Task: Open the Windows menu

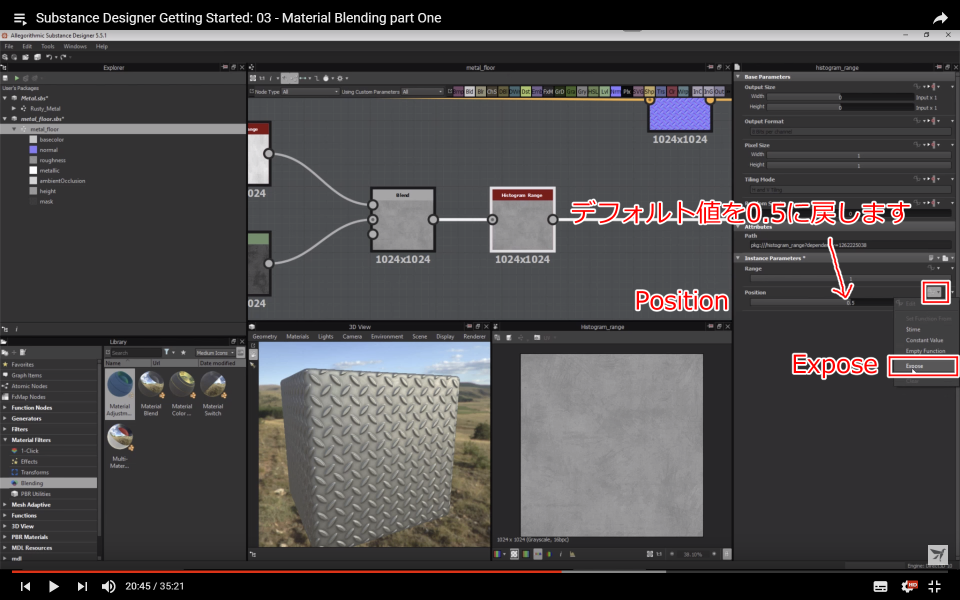Action: click(75, 47)
